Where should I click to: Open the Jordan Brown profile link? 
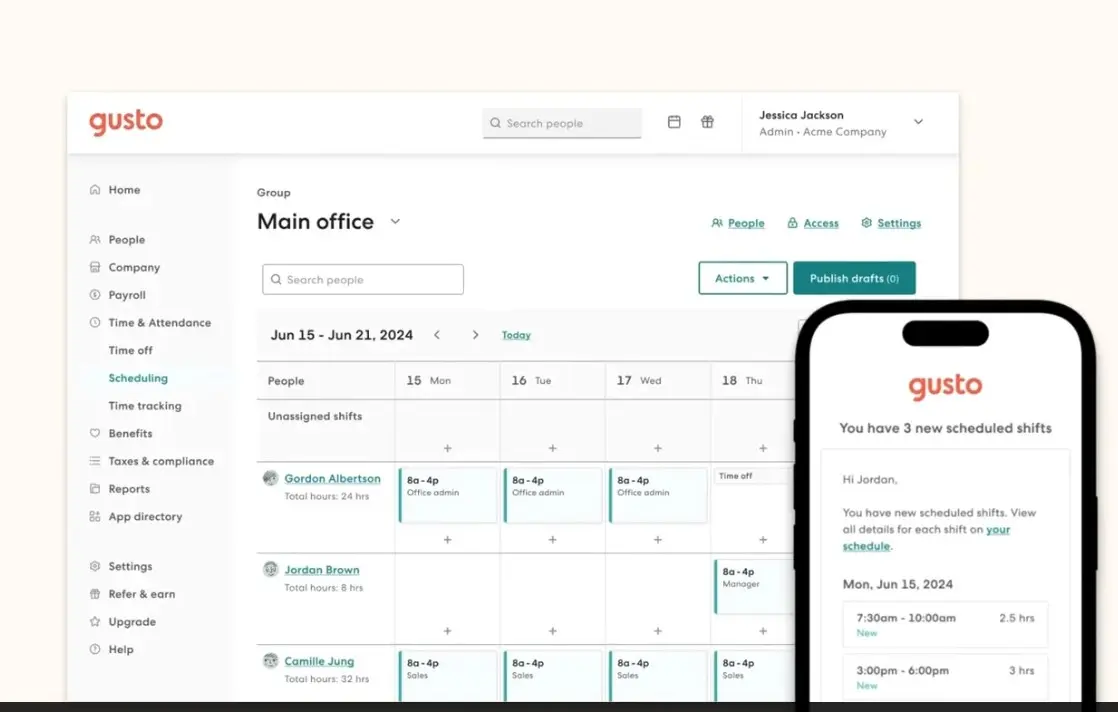coord(322,570)
